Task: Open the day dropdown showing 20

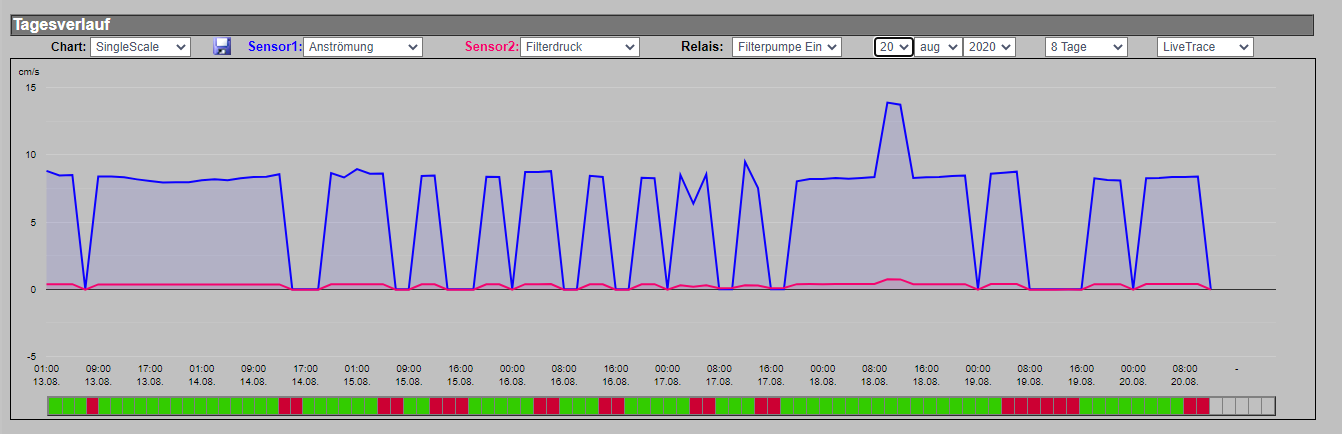Action: coord(894,47)
